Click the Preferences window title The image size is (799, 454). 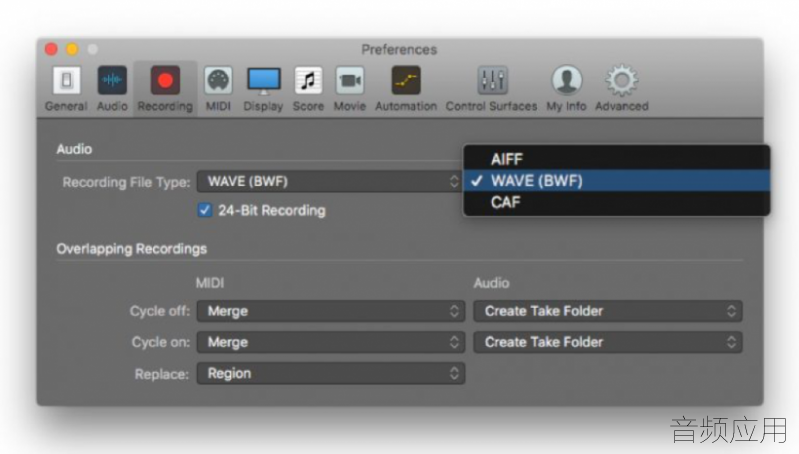click(399, 49)
